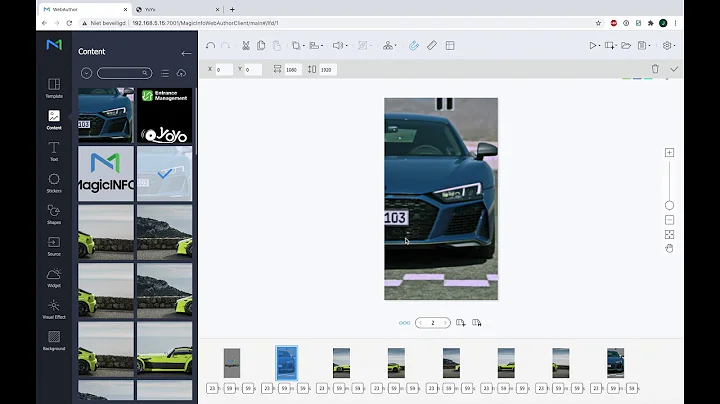Viewport: 720px width, 404px height.
Task: Select the first grey page thumbnail
Action: pyautogui.click(x=232, y=363)
